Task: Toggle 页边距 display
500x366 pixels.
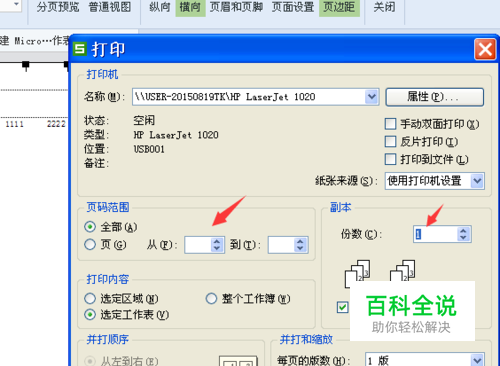Action: (339, 7)
